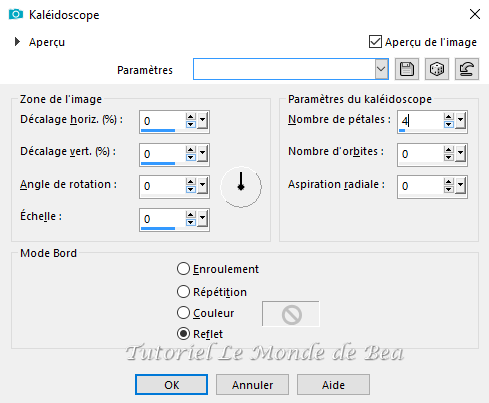Screen dimensions: 489x403
Task: Click the reset to default arrow icon
Action: coord(467,69)
